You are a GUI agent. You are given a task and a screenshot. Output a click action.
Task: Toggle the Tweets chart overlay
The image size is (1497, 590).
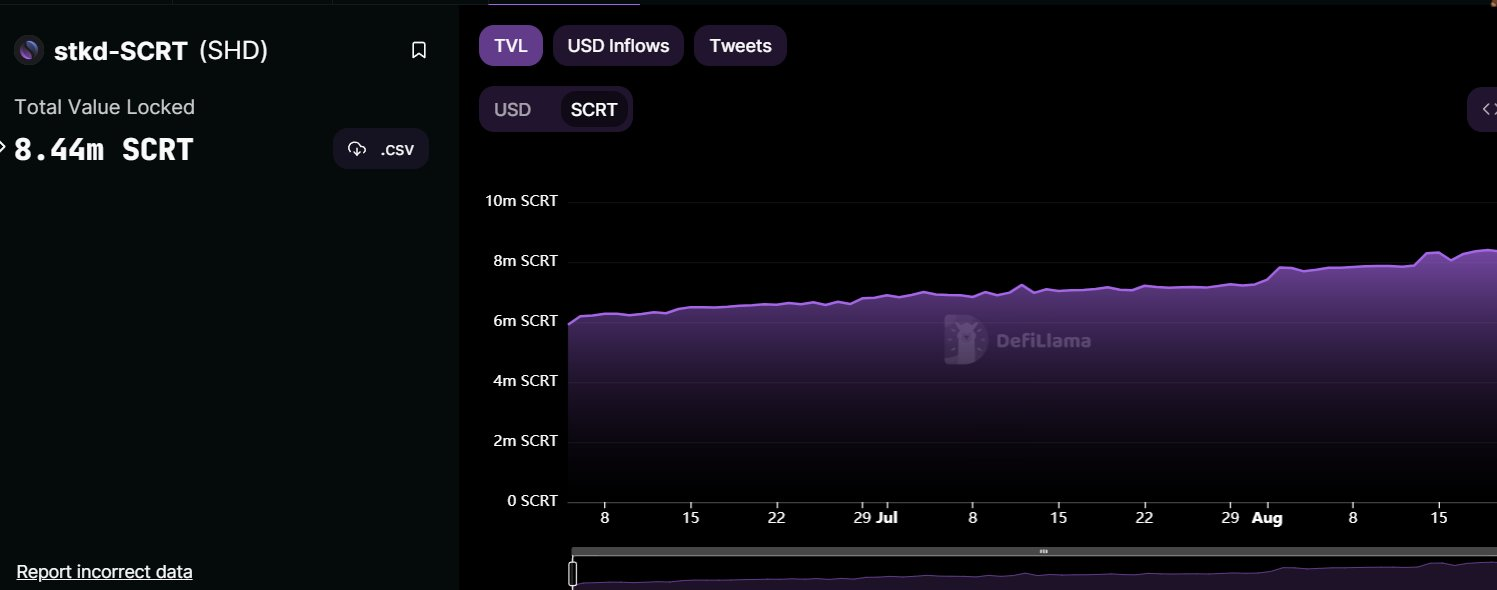740,46
